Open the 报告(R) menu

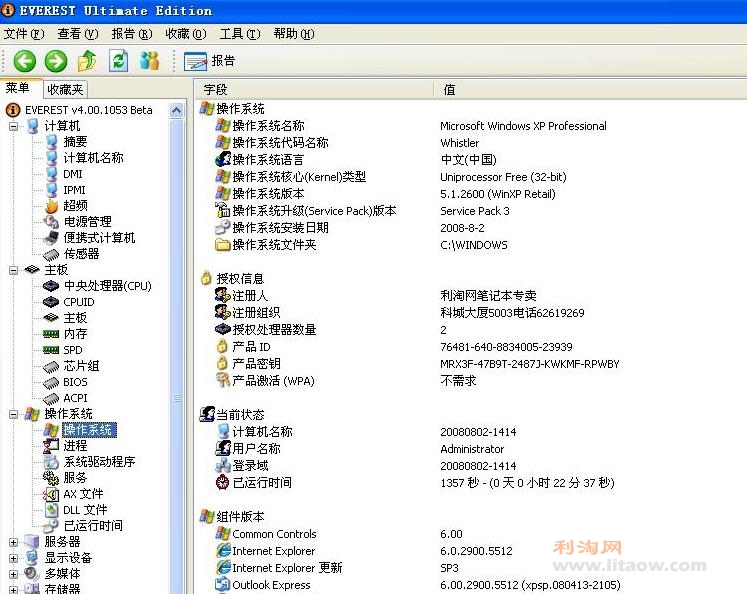pos(131,34)
